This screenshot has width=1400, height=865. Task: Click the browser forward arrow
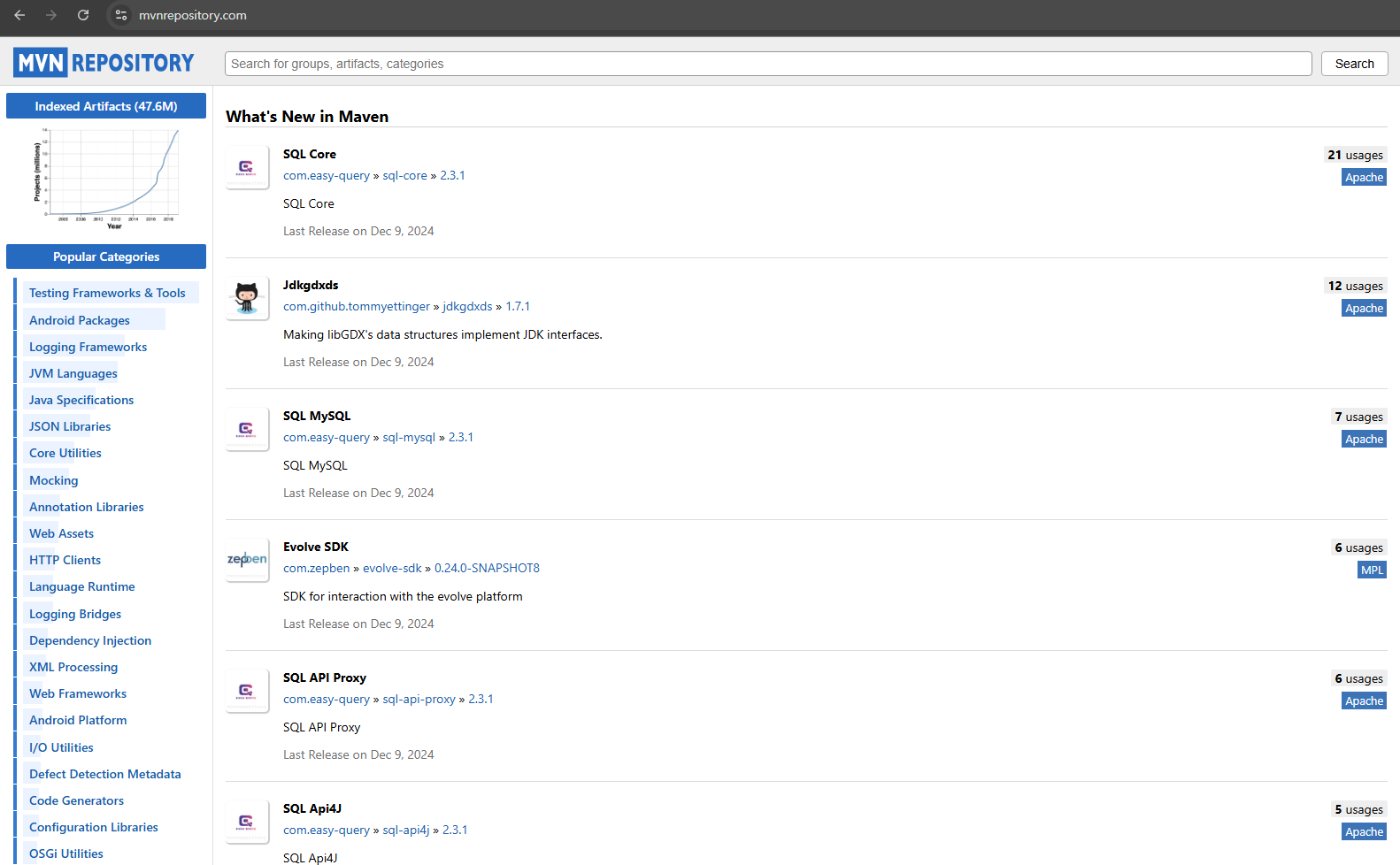[51, 15]
